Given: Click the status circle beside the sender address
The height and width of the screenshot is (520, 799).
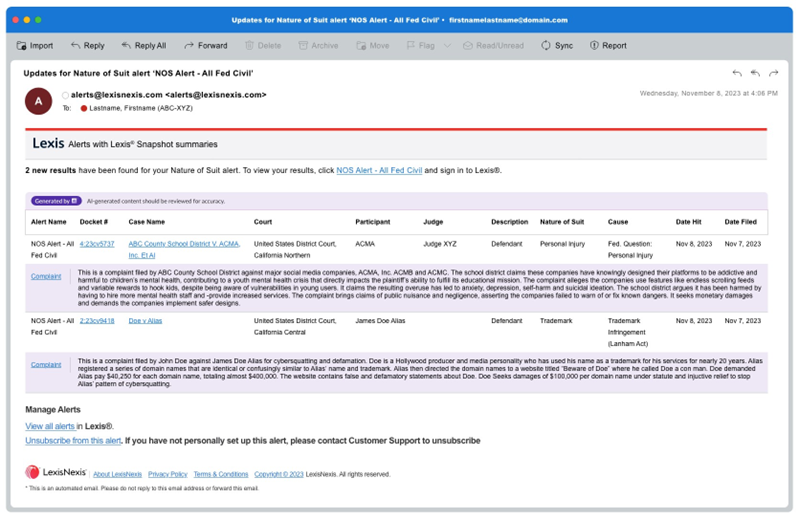Looking at the screenshot, I should pos(65,95).
